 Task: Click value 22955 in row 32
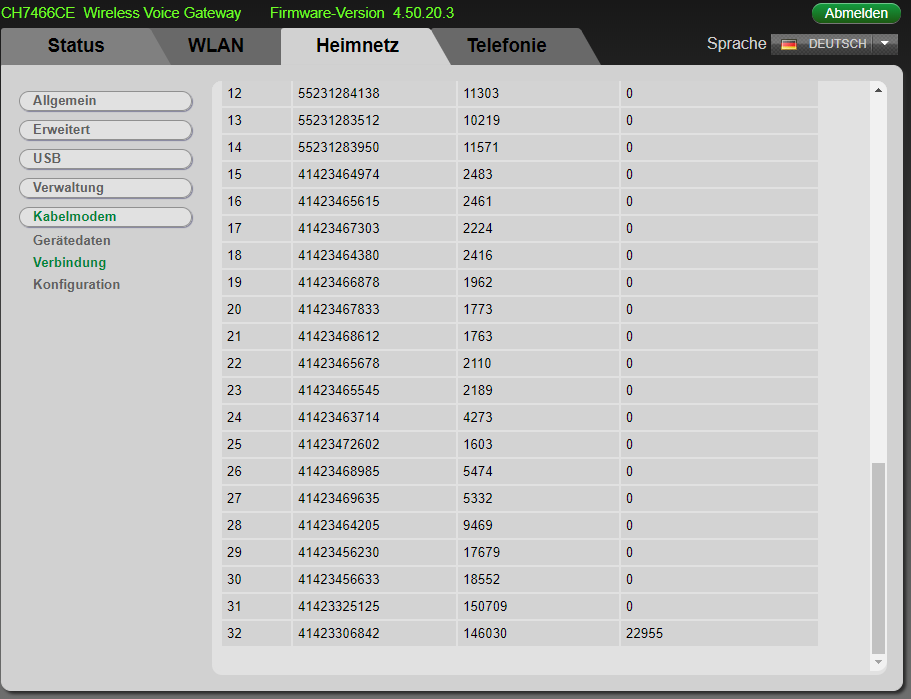pos(644,634)
